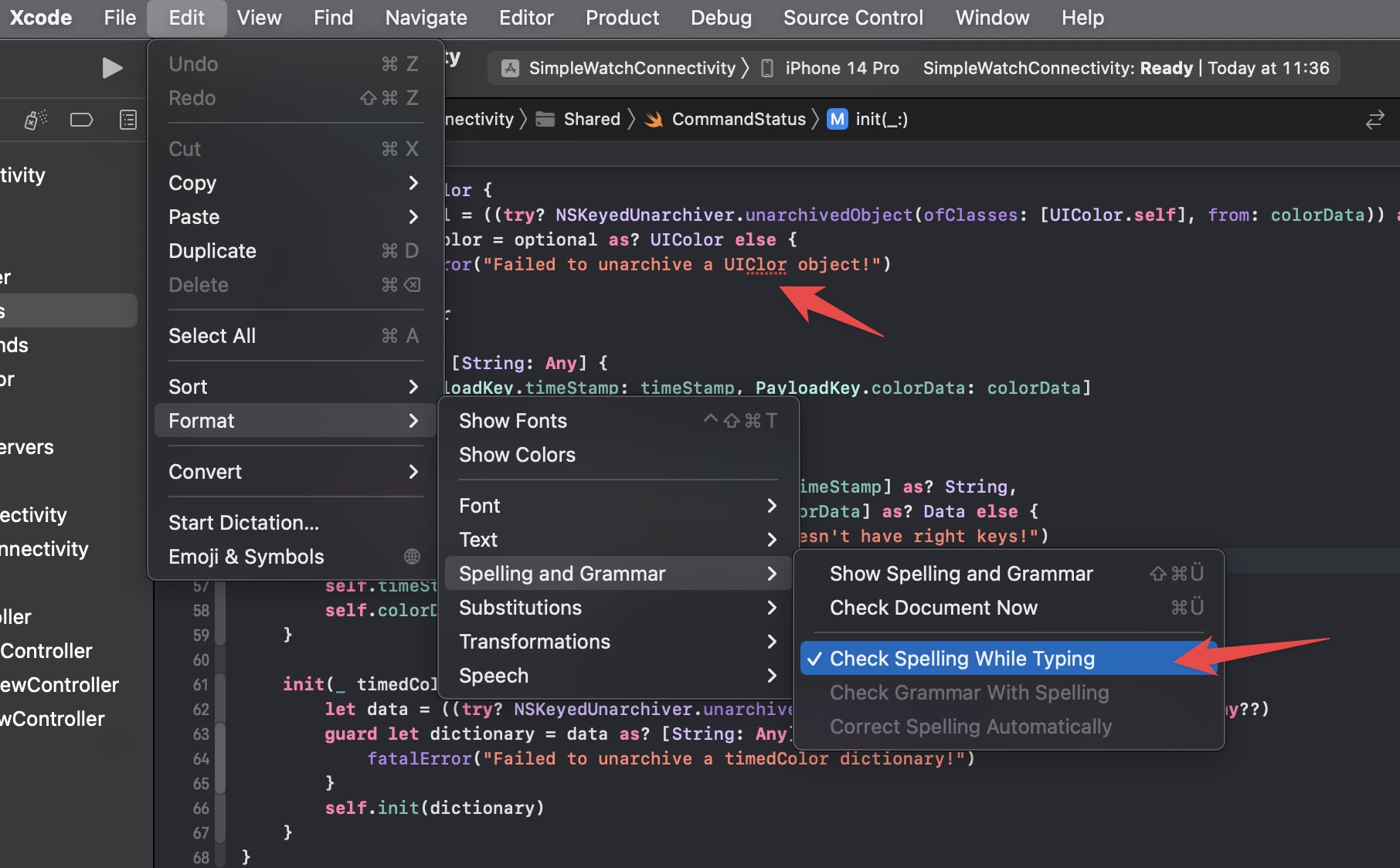Open the Font submenu

[x=618, y=505]
